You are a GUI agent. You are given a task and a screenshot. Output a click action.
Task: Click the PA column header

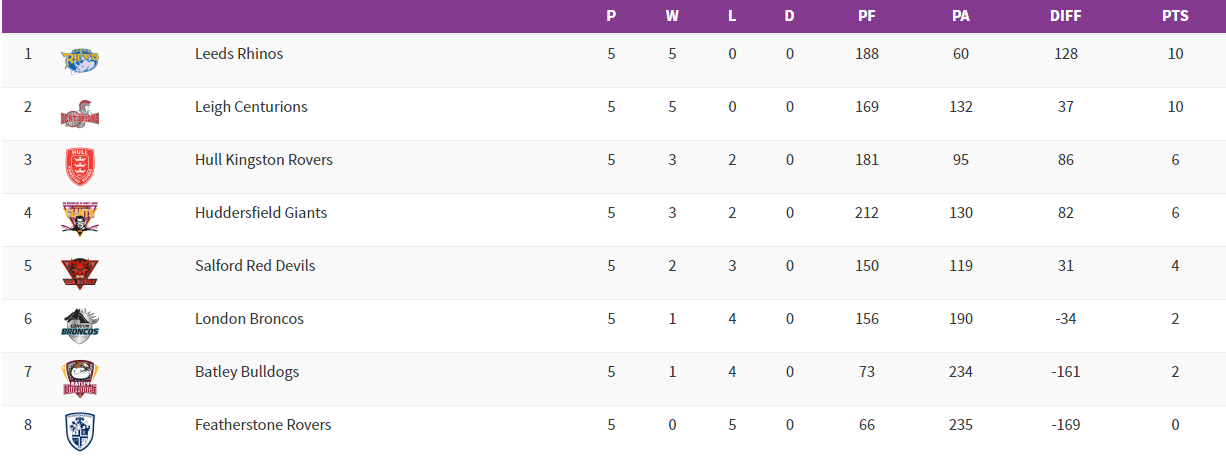[961, 16]
